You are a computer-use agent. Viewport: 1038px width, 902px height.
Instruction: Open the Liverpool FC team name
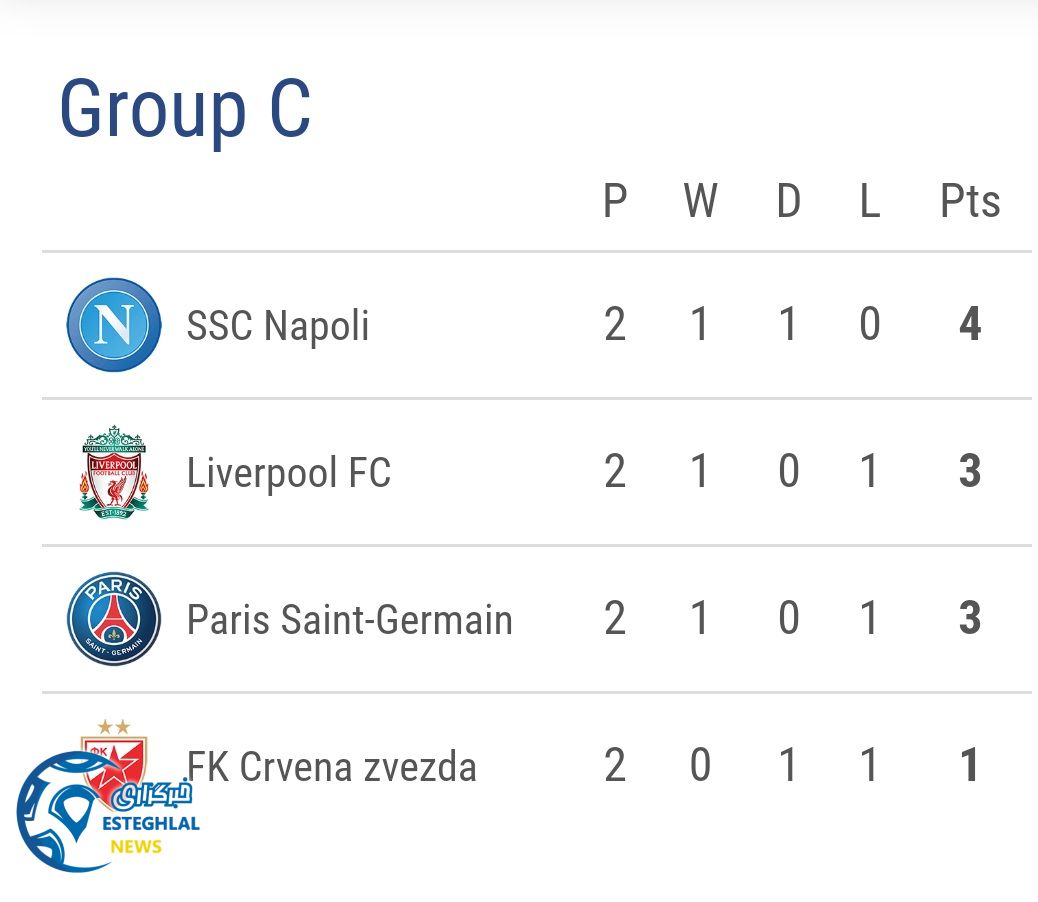288,473
